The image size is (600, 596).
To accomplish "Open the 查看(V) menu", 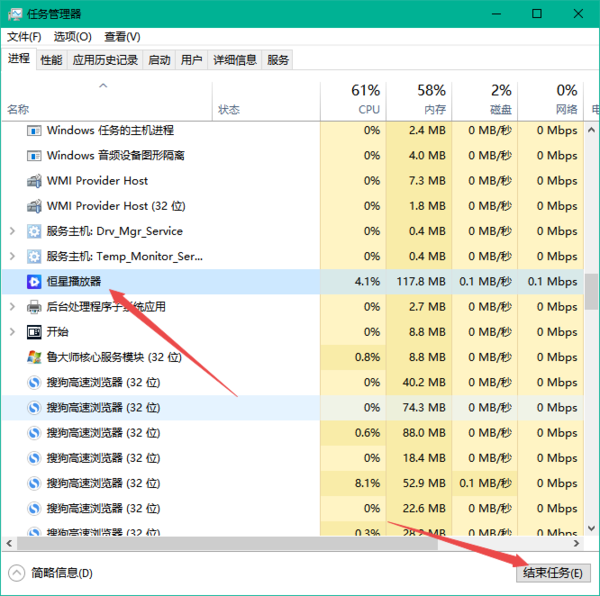I will (122, 37).
